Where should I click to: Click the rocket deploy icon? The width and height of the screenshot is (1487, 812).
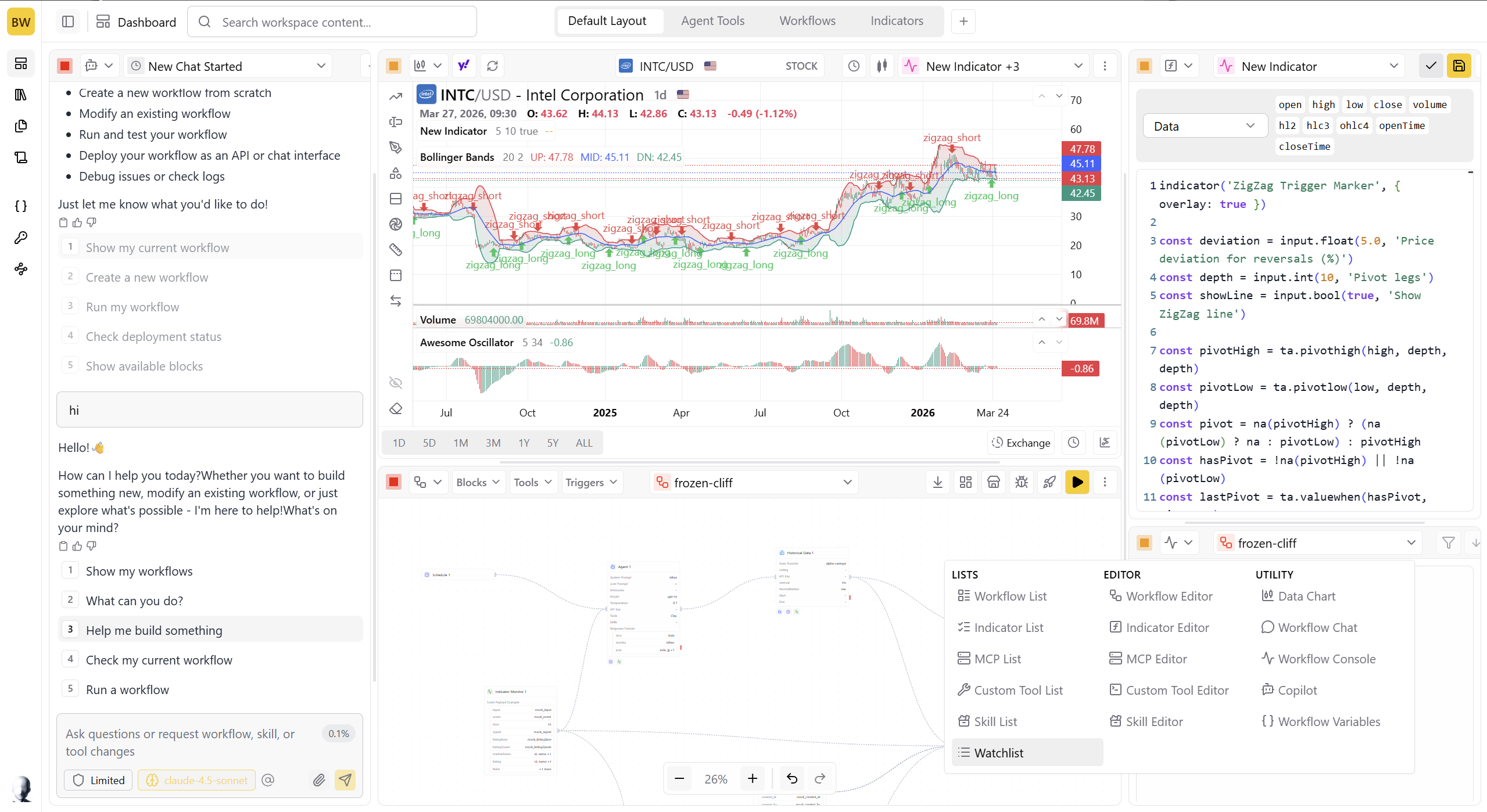pos(1049,482)
